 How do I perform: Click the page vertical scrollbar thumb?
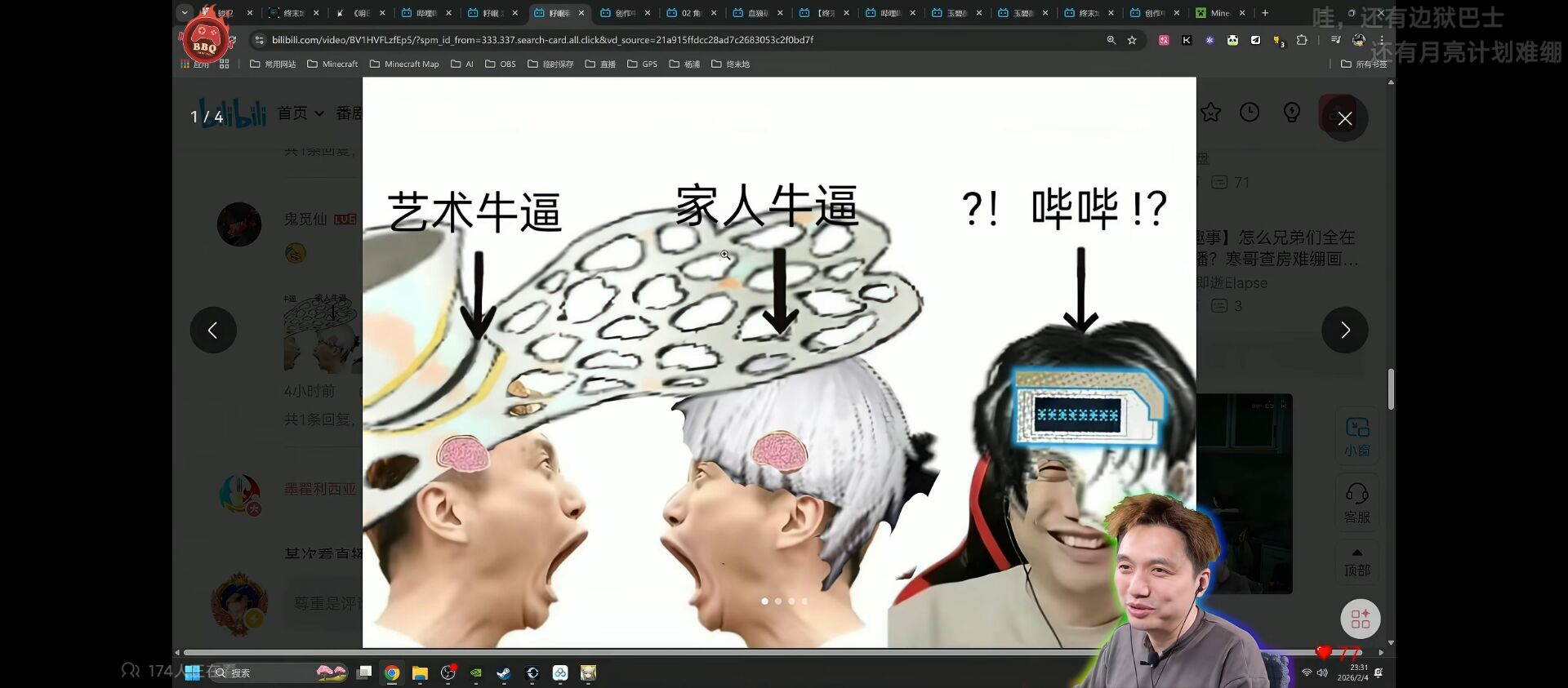1390,389
